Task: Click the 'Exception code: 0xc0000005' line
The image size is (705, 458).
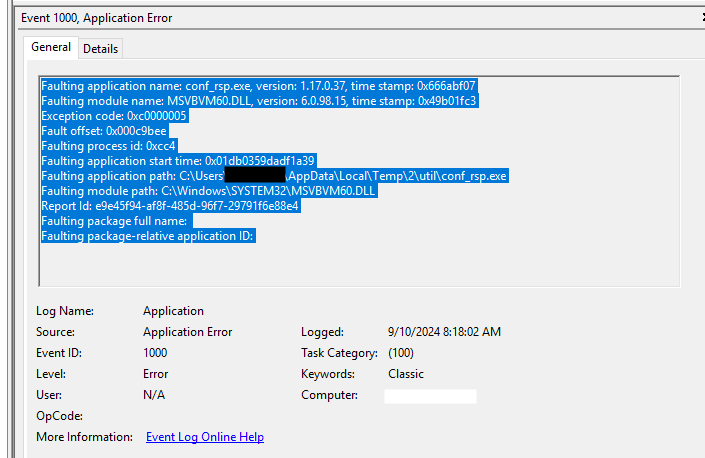Action: (x=114, y=116)
